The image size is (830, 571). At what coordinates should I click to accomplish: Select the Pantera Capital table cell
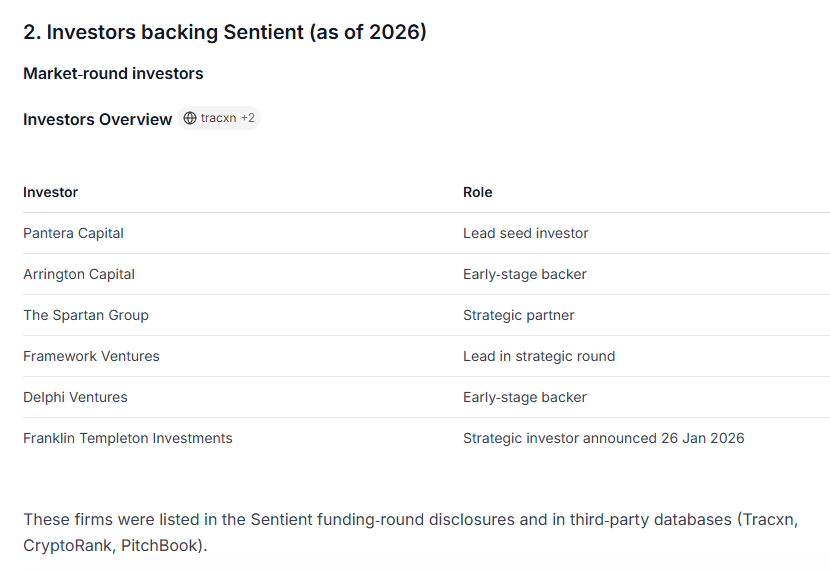pyautogui.click(x=74, y=233)
